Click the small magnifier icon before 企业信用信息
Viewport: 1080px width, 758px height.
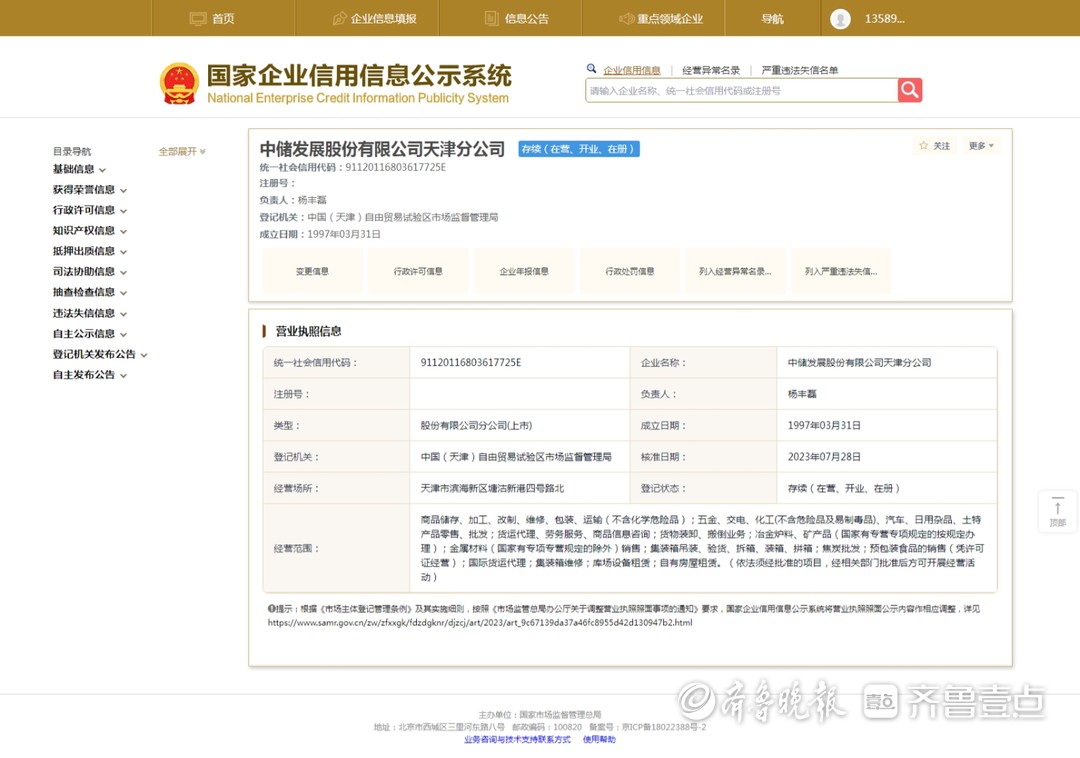pos(591,69)
